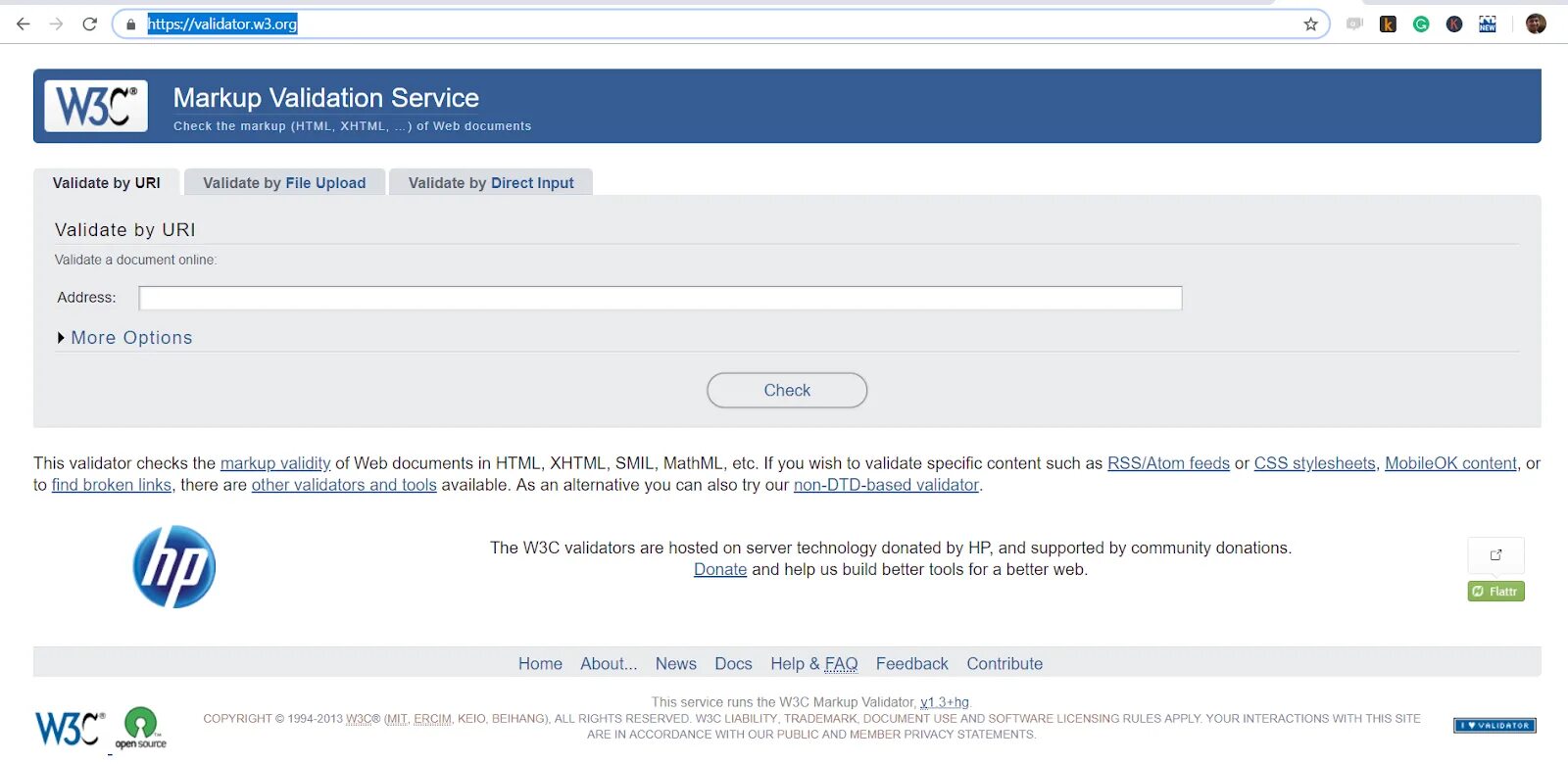The image size is (1568, 764).
Task: Open the find broken links link
Action: tap(112, 485)
